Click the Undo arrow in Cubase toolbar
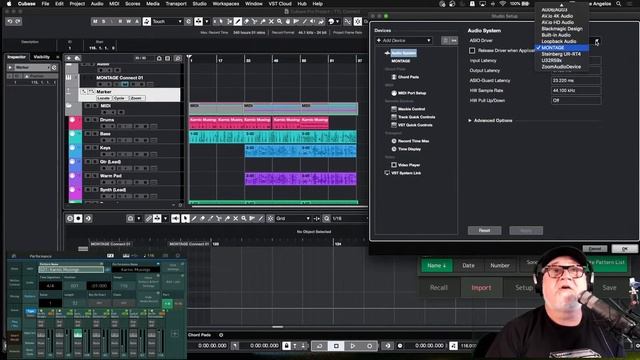 pyautogui.click(x=10, y=21)
